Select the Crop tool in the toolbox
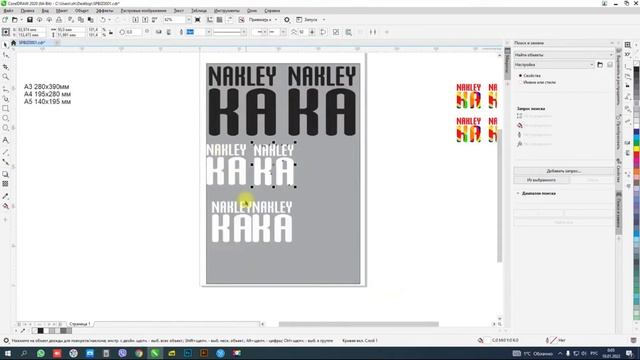The width and height of the screenshot is (640, 360). pos(6,67)
